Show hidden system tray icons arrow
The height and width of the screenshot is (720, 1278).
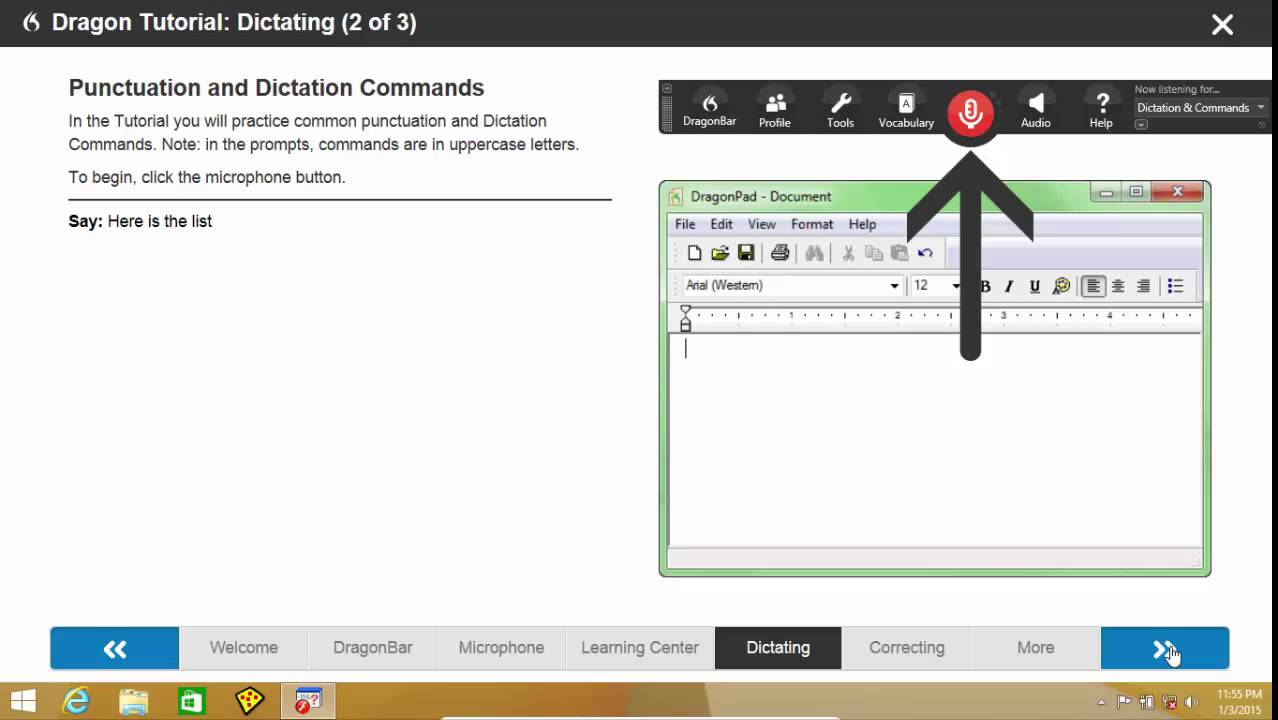pos(1101,702)
